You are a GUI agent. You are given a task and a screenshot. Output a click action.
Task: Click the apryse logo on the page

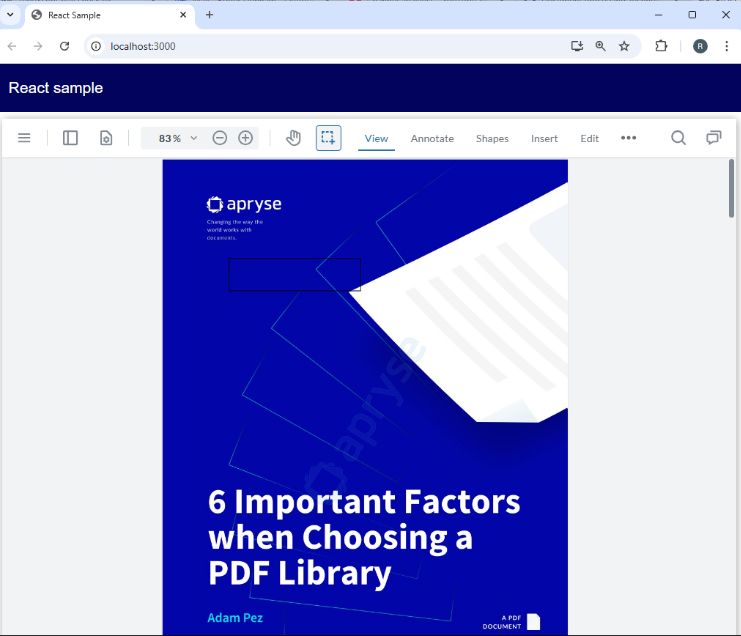[244, 204]
